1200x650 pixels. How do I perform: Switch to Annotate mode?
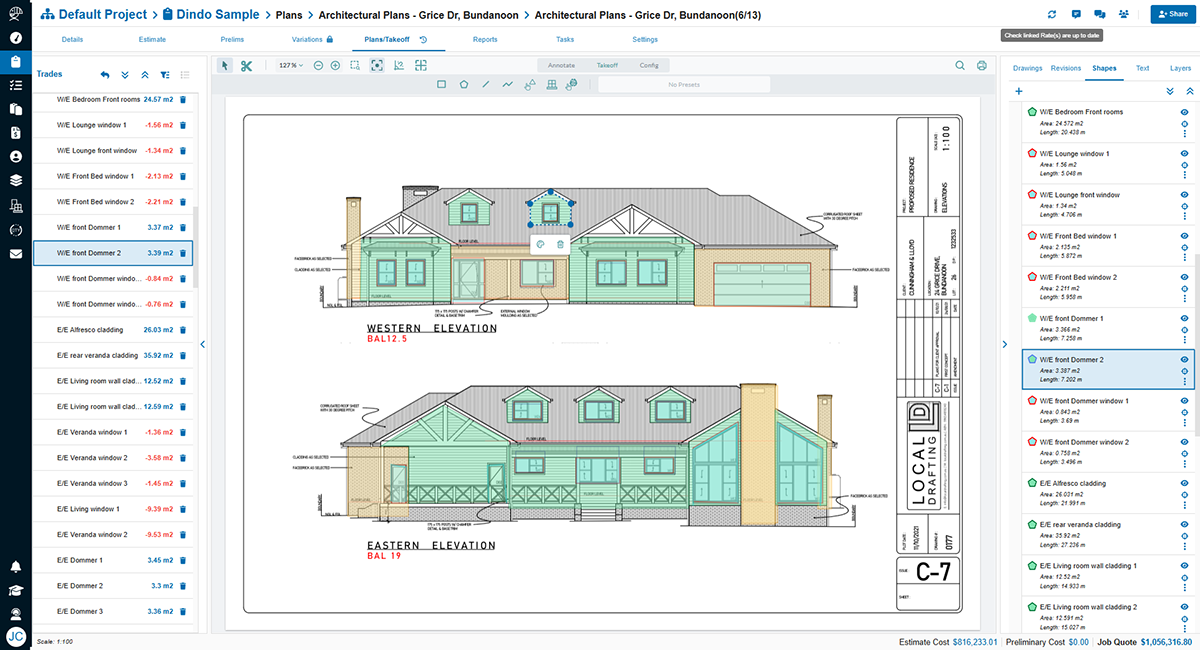click(x=561, y=65)
